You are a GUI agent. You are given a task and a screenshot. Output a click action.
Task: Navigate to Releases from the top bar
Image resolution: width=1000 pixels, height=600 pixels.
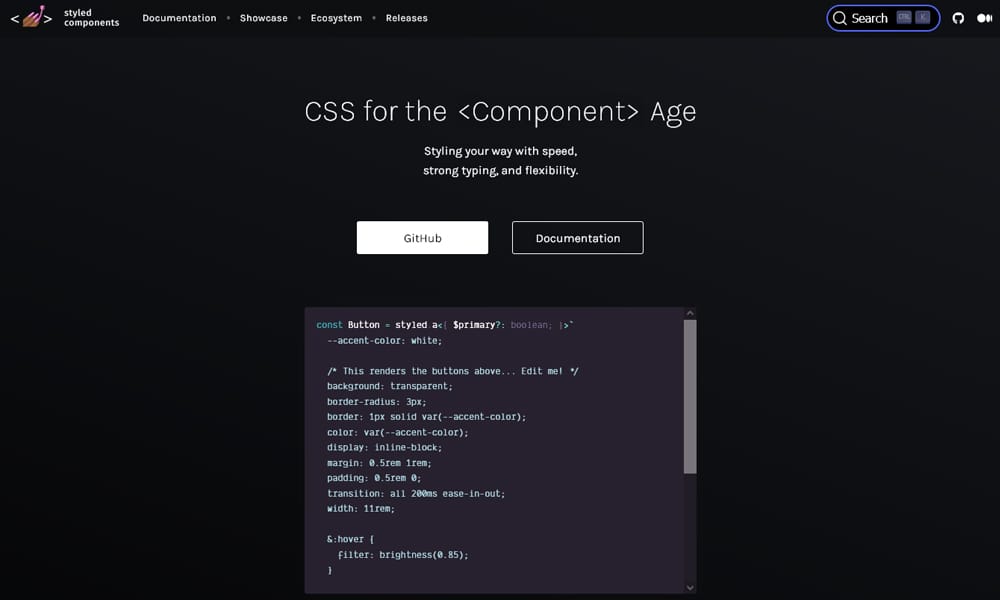coord(406,17)
